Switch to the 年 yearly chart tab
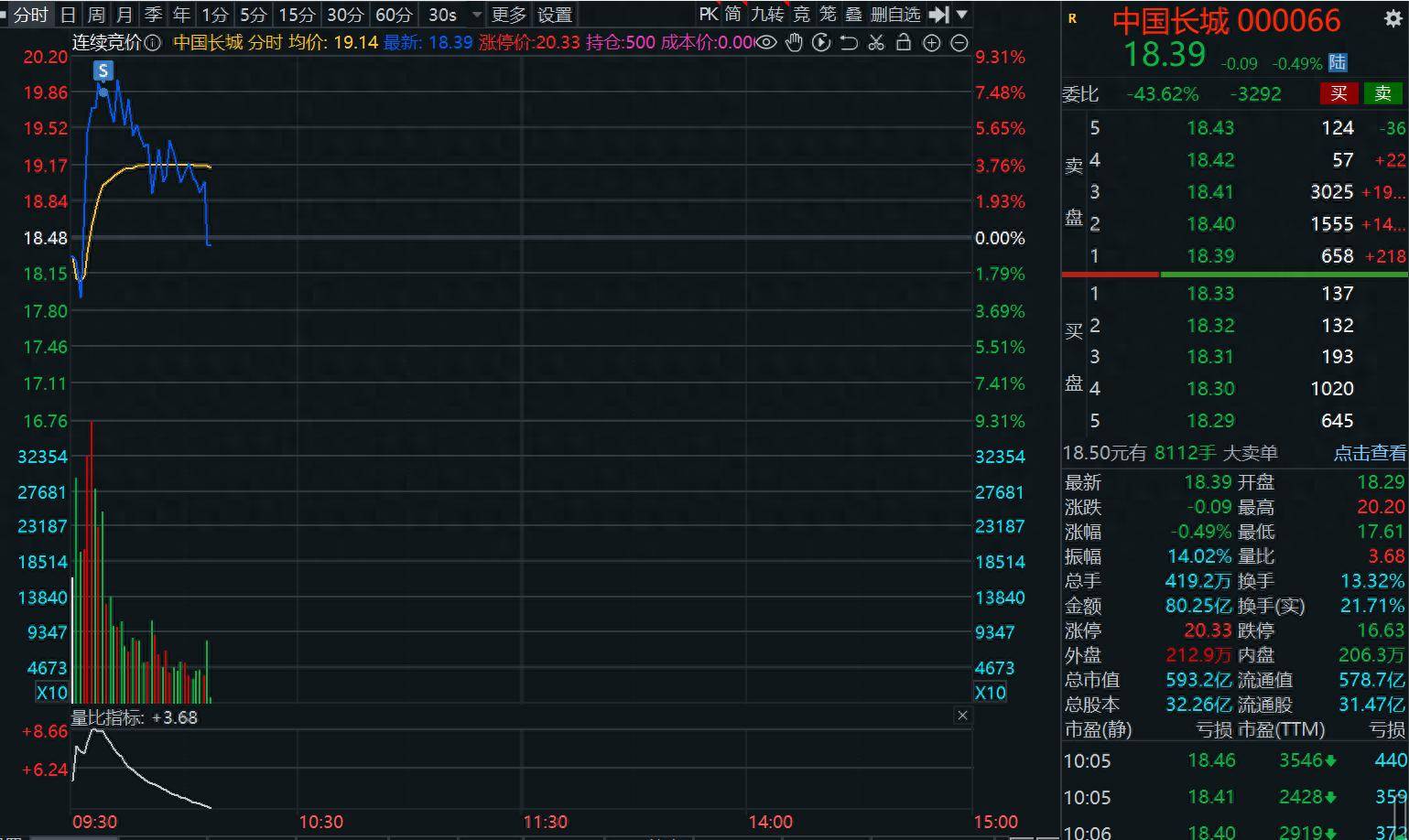 181,15
